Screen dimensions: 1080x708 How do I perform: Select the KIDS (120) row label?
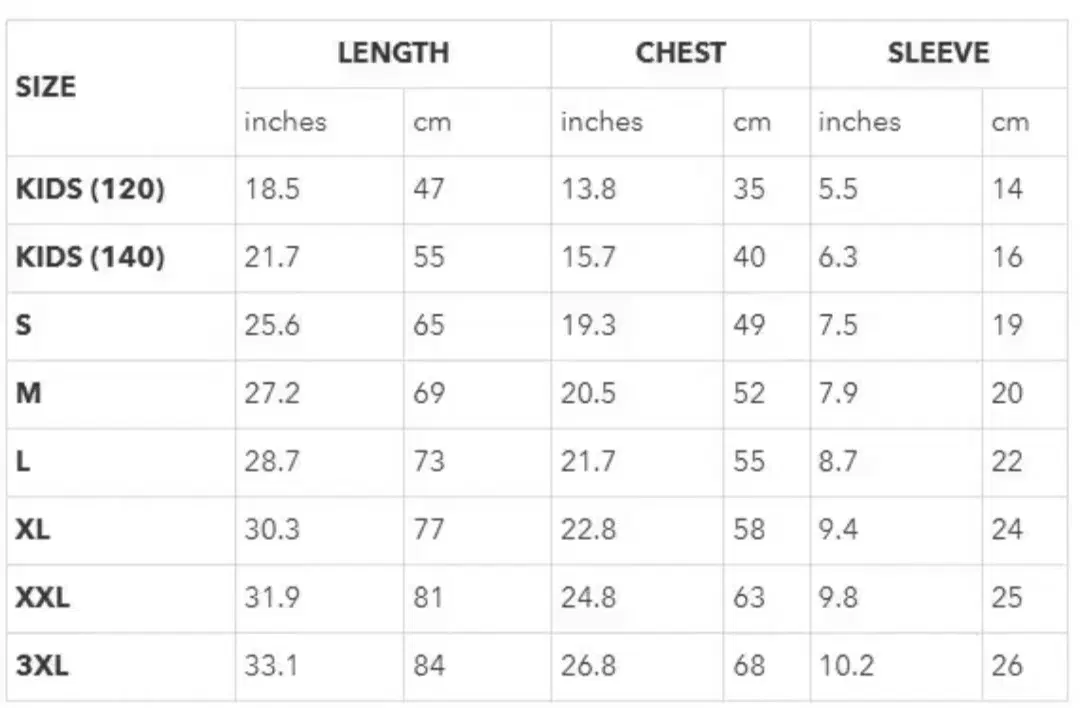coord(90,189)
